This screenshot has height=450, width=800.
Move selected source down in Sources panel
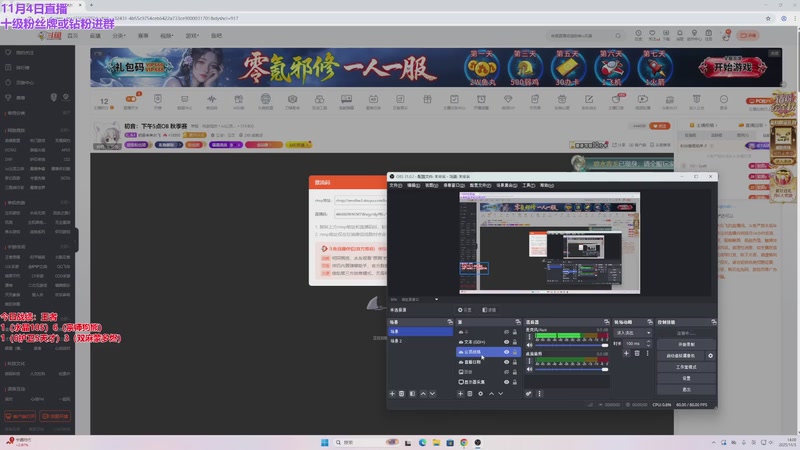[x=501, y=394]
